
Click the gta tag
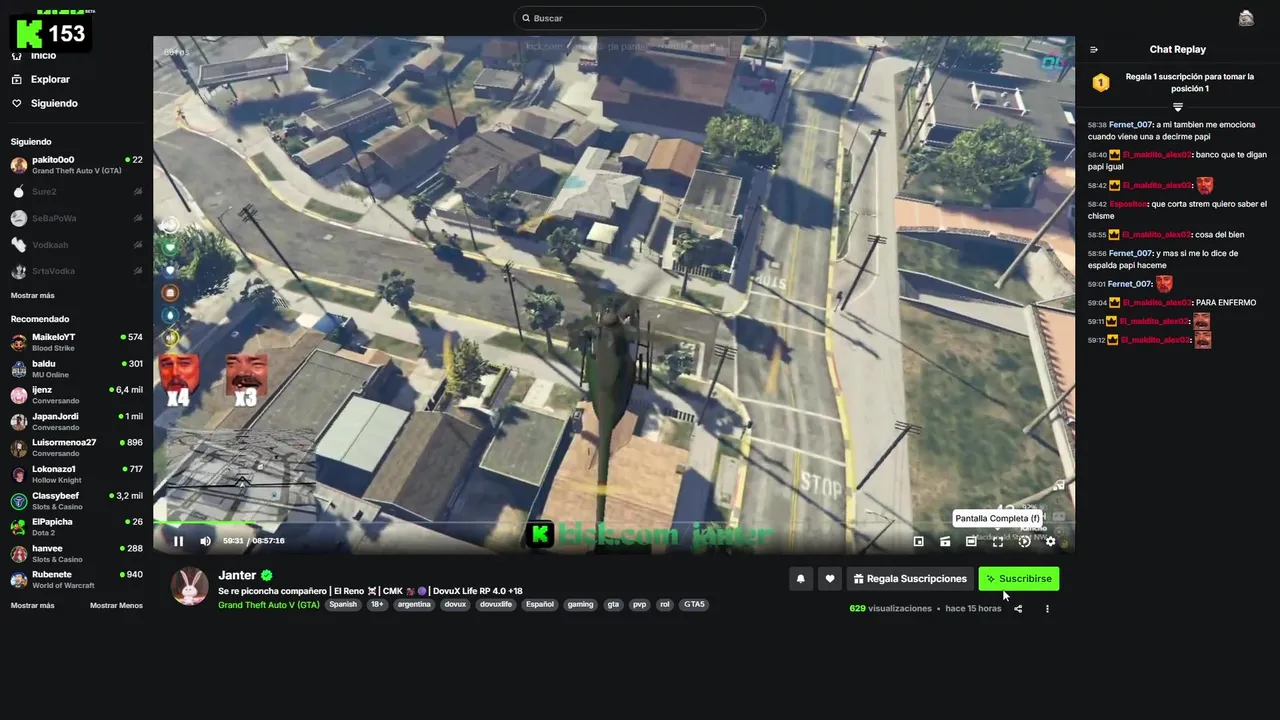[x=613, y=605]
